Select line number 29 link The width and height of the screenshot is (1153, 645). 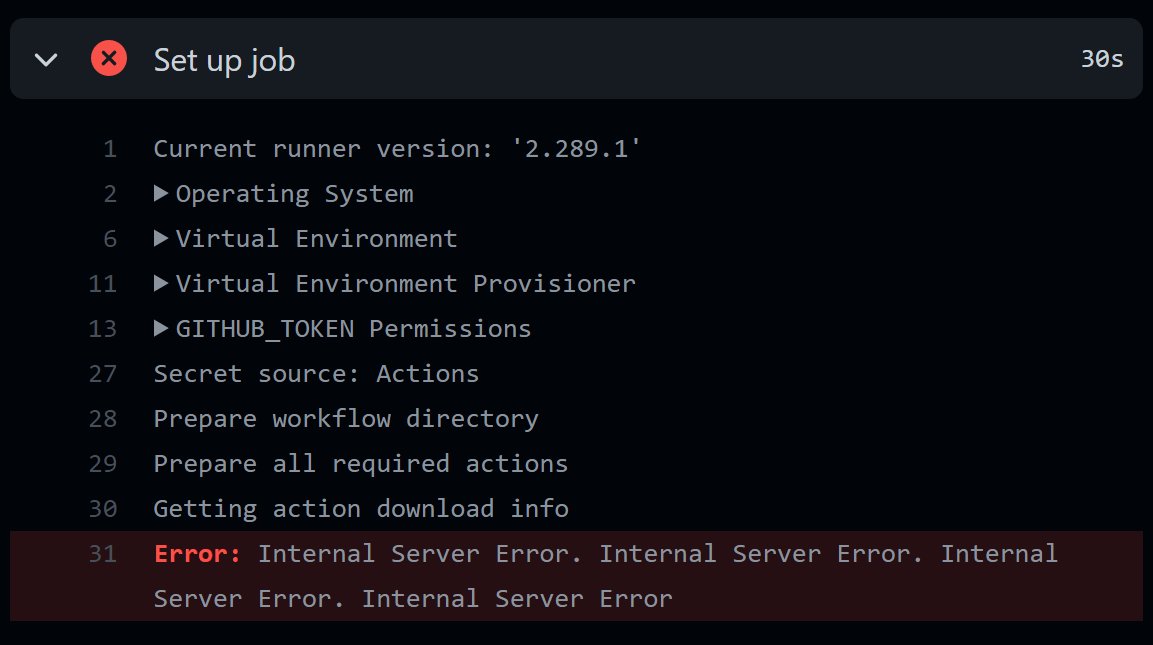[103, 464]
